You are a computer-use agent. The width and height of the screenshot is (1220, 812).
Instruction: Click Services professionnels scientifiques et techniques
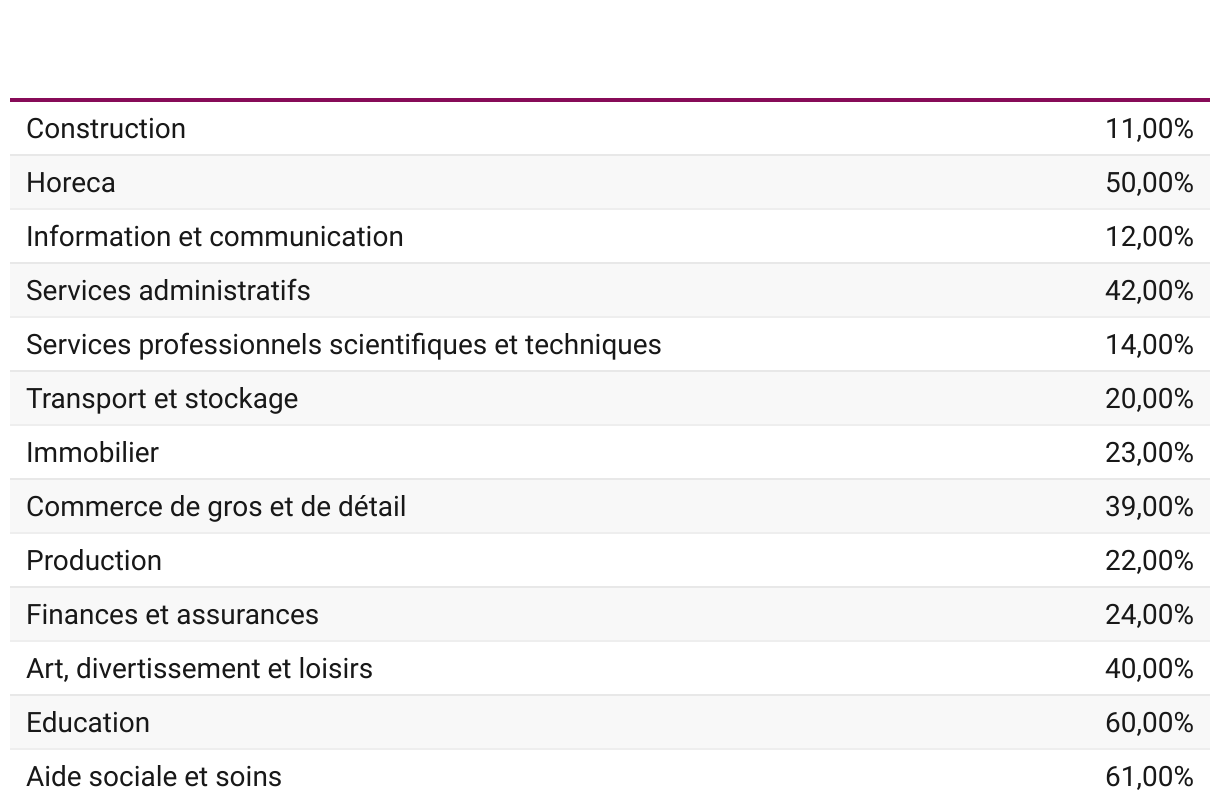(343, 345)
